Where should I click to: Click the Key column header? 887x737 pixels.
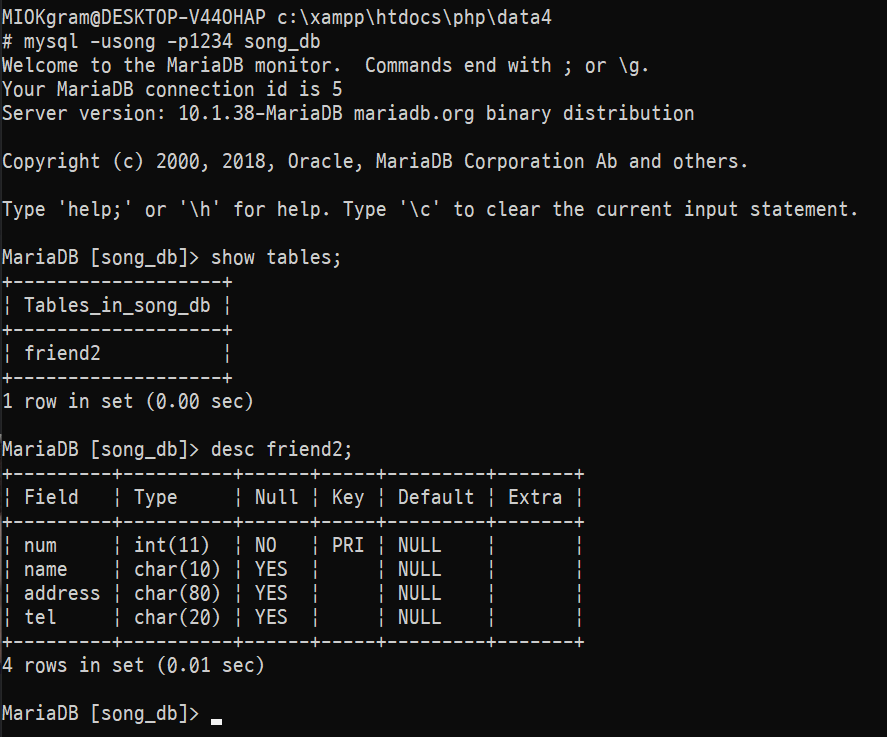point(347,497)
